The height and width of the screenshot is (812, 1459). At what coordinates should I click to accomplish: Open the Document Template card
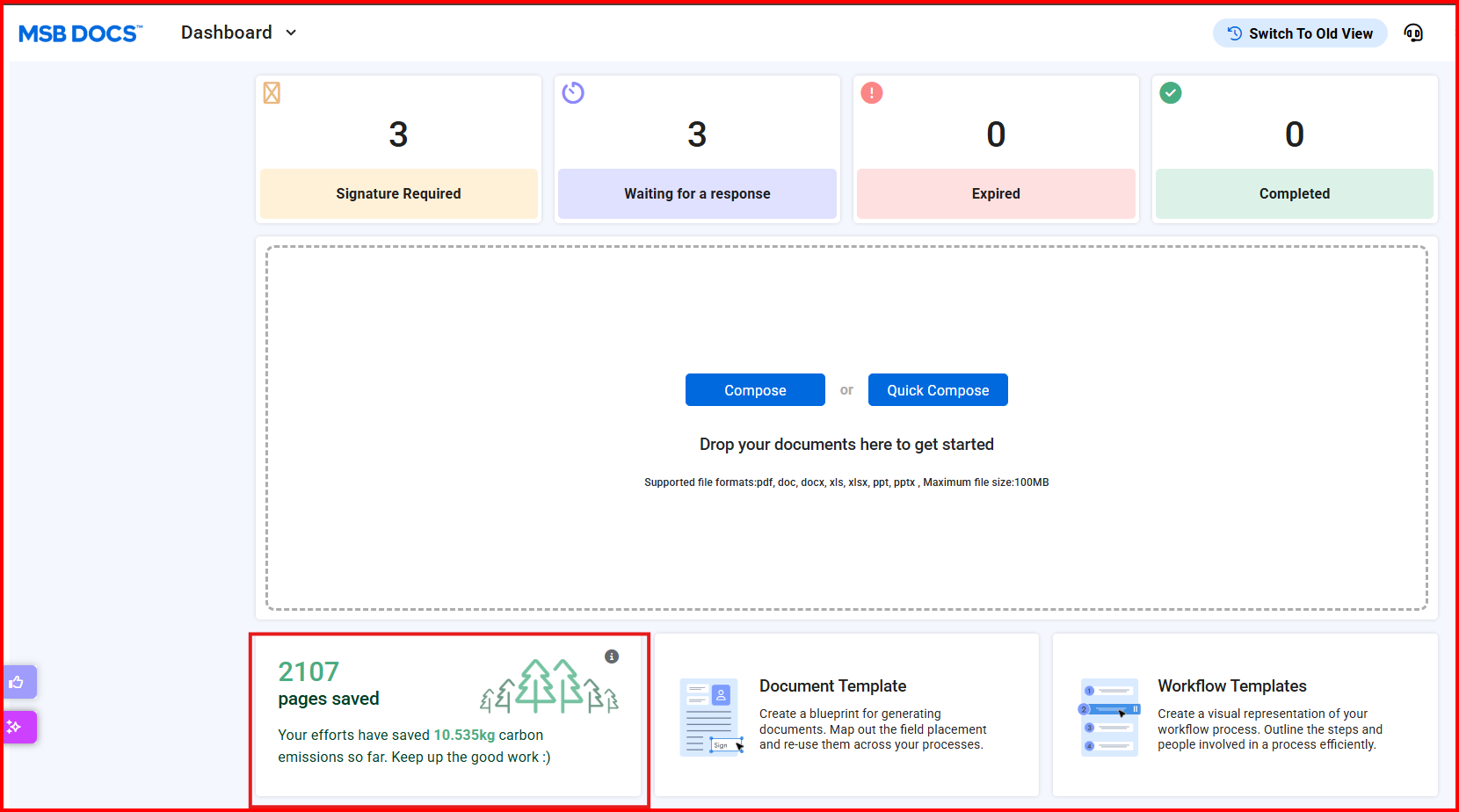846,715
